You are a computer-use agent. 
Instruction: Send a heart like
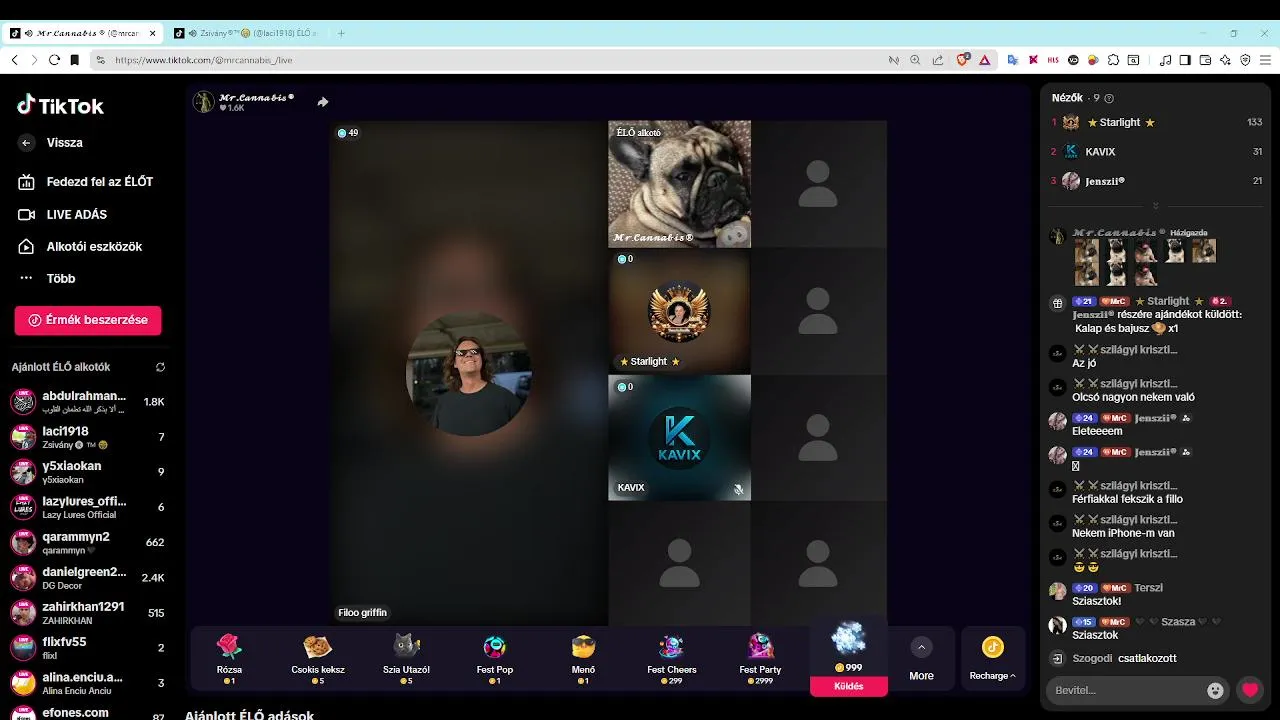click(1250, 690)
